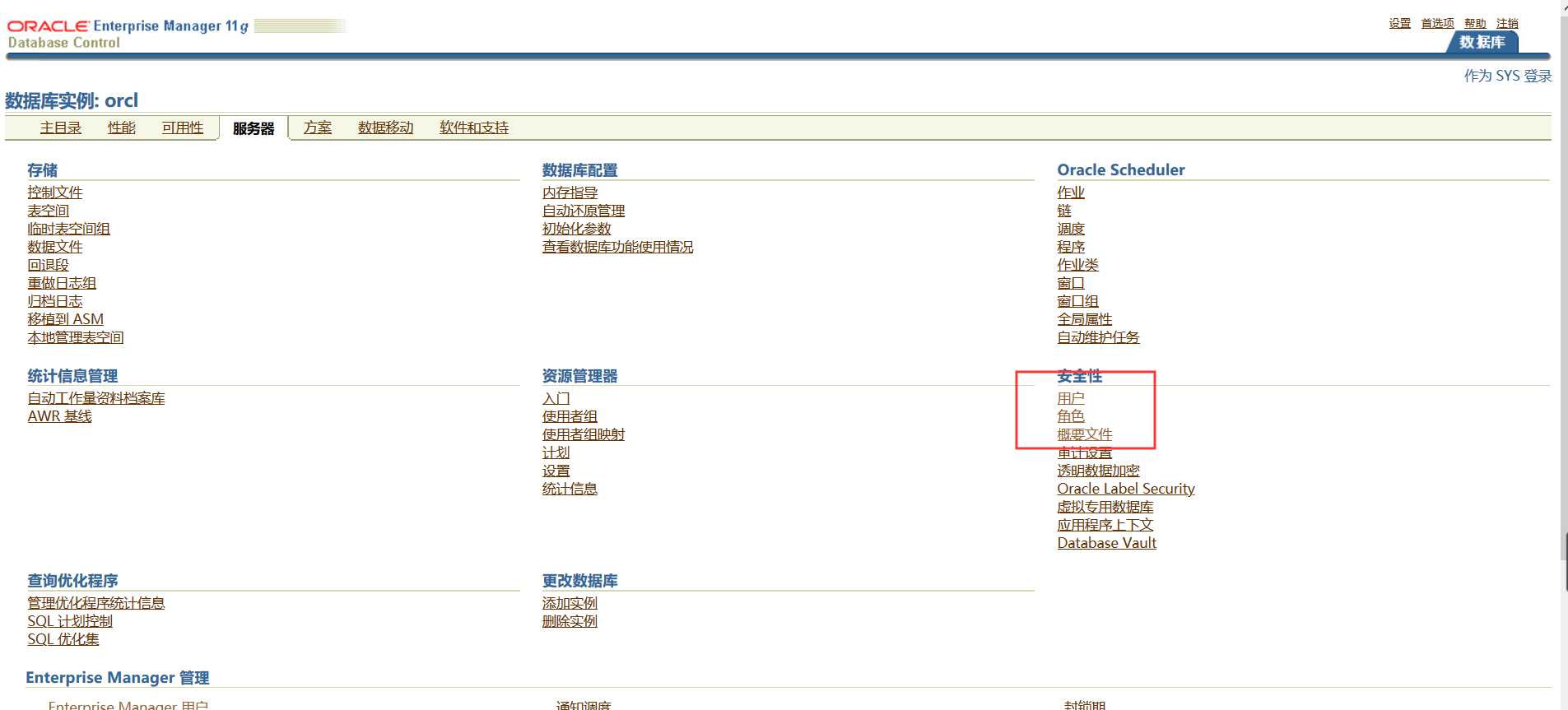The width and height of the screenshot is (1568, 710).
Task: Open 透明数据加密 link
Action: (x=1099, y=471)
